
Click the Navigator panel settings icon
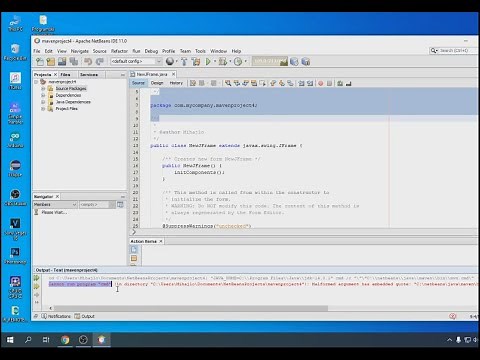point(120,204)
